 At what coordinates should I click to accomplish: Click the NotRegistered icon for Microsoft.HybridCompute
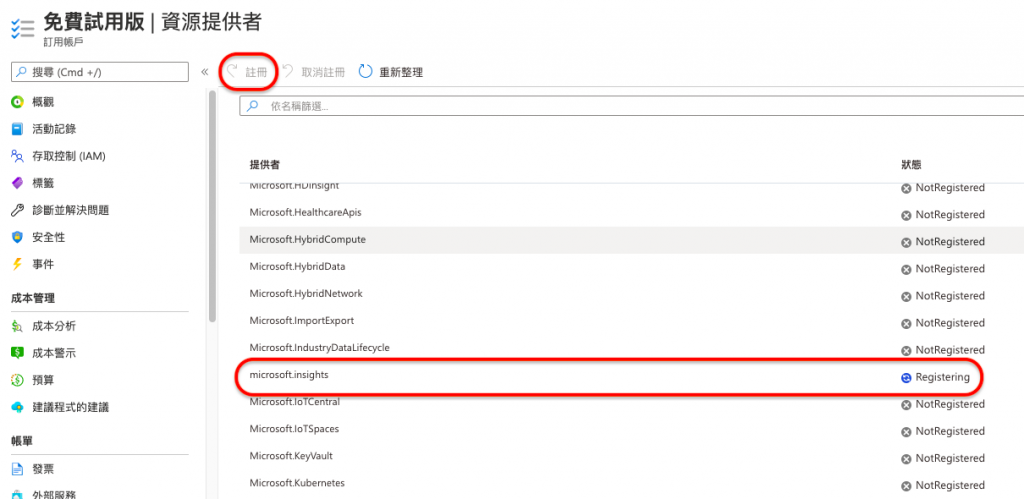click(x=906, y=242)
